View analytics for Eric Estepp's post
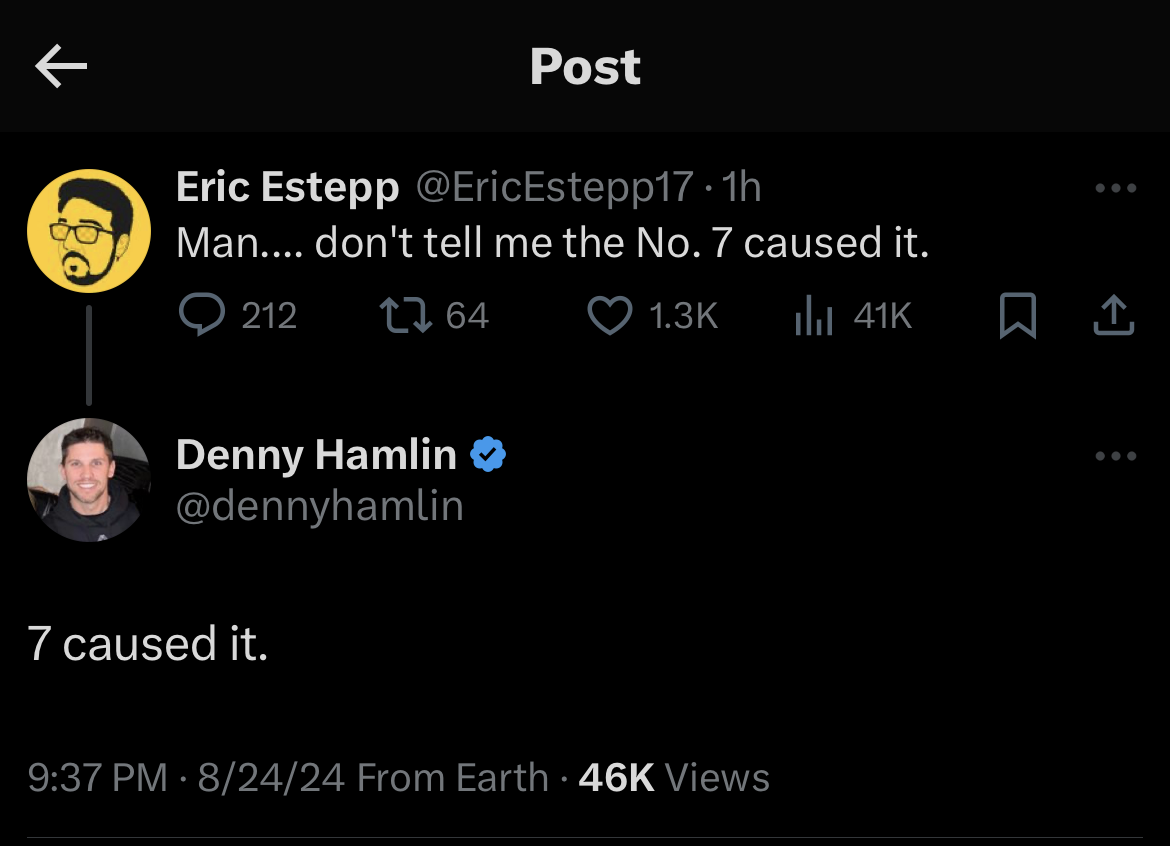This screenshot has height=846, width=1170. [x=812, y=316]
